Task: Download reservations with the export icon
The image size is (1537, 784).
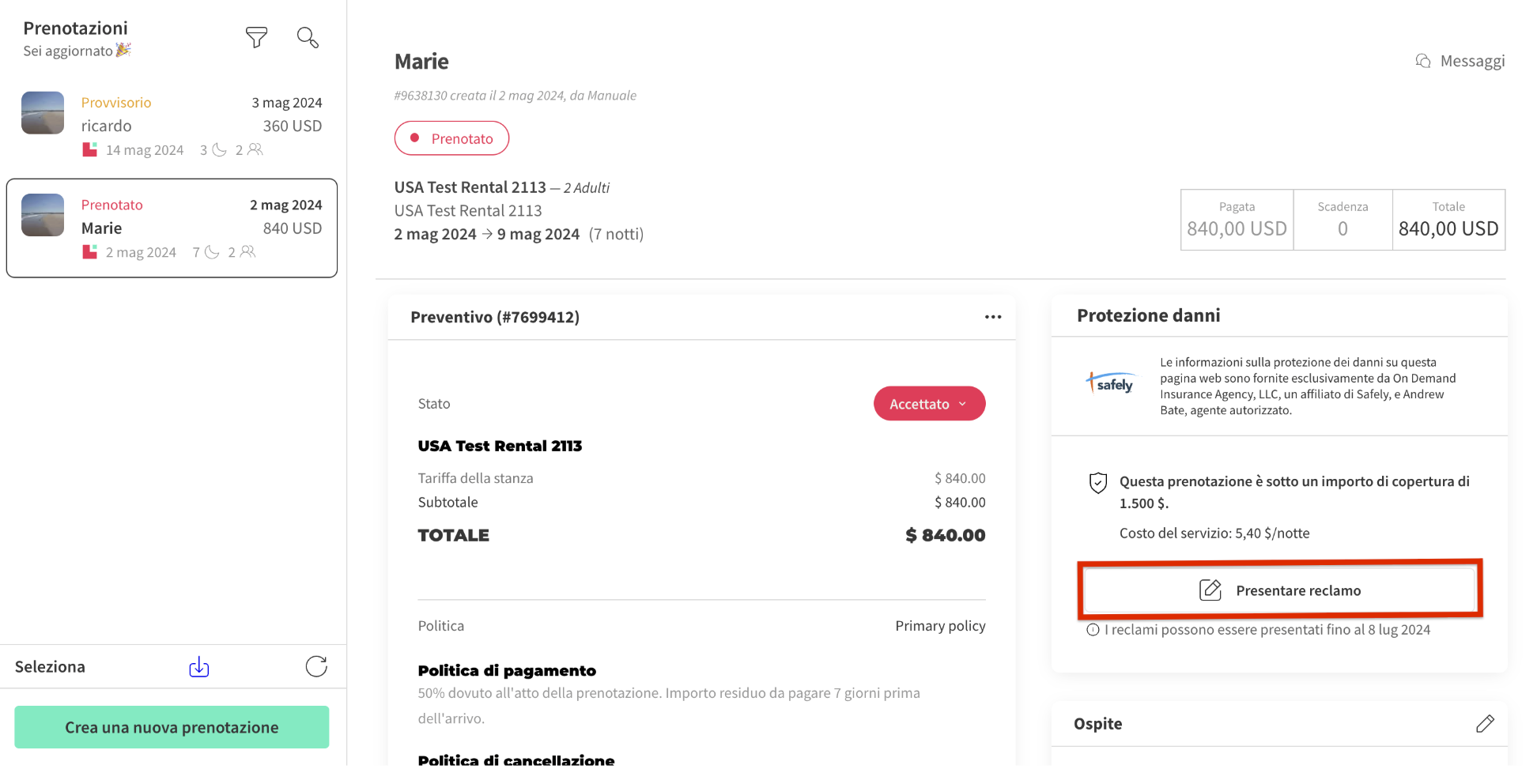Action: tap(199, 667)
